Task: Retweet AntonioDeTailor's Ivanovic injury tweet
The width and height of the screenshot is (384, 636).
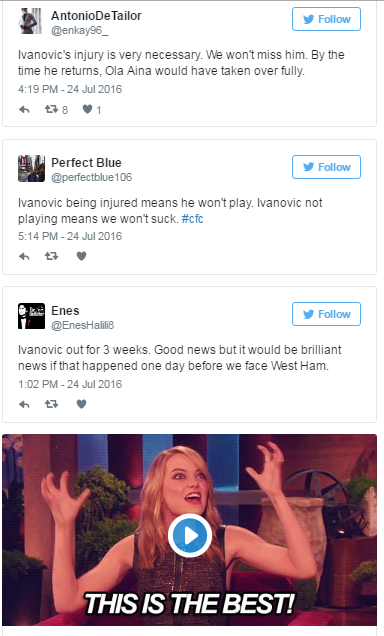Action: point(51,109)
